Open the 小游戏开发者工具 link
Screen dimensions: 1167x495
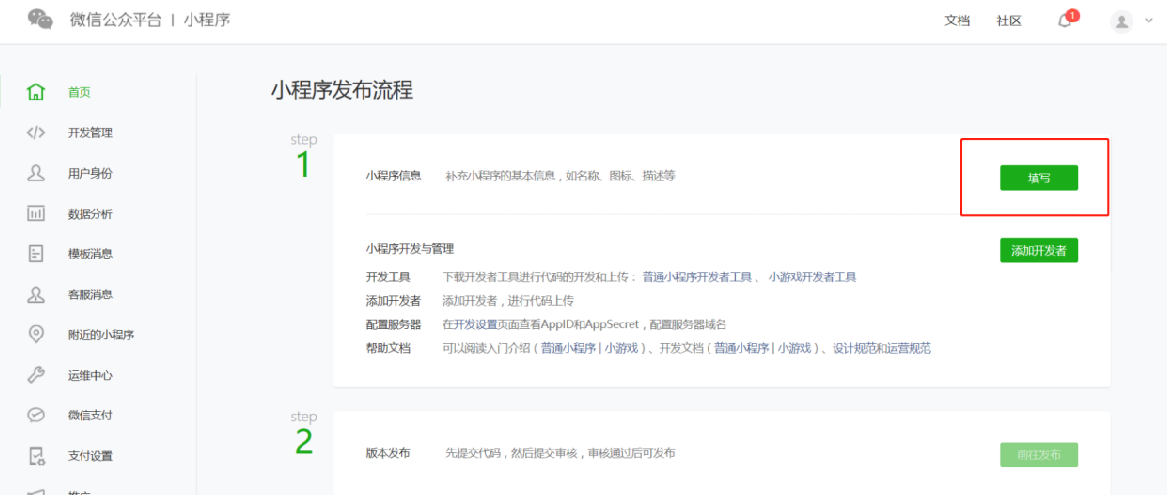pyautogui.click(x=812, y=277)
